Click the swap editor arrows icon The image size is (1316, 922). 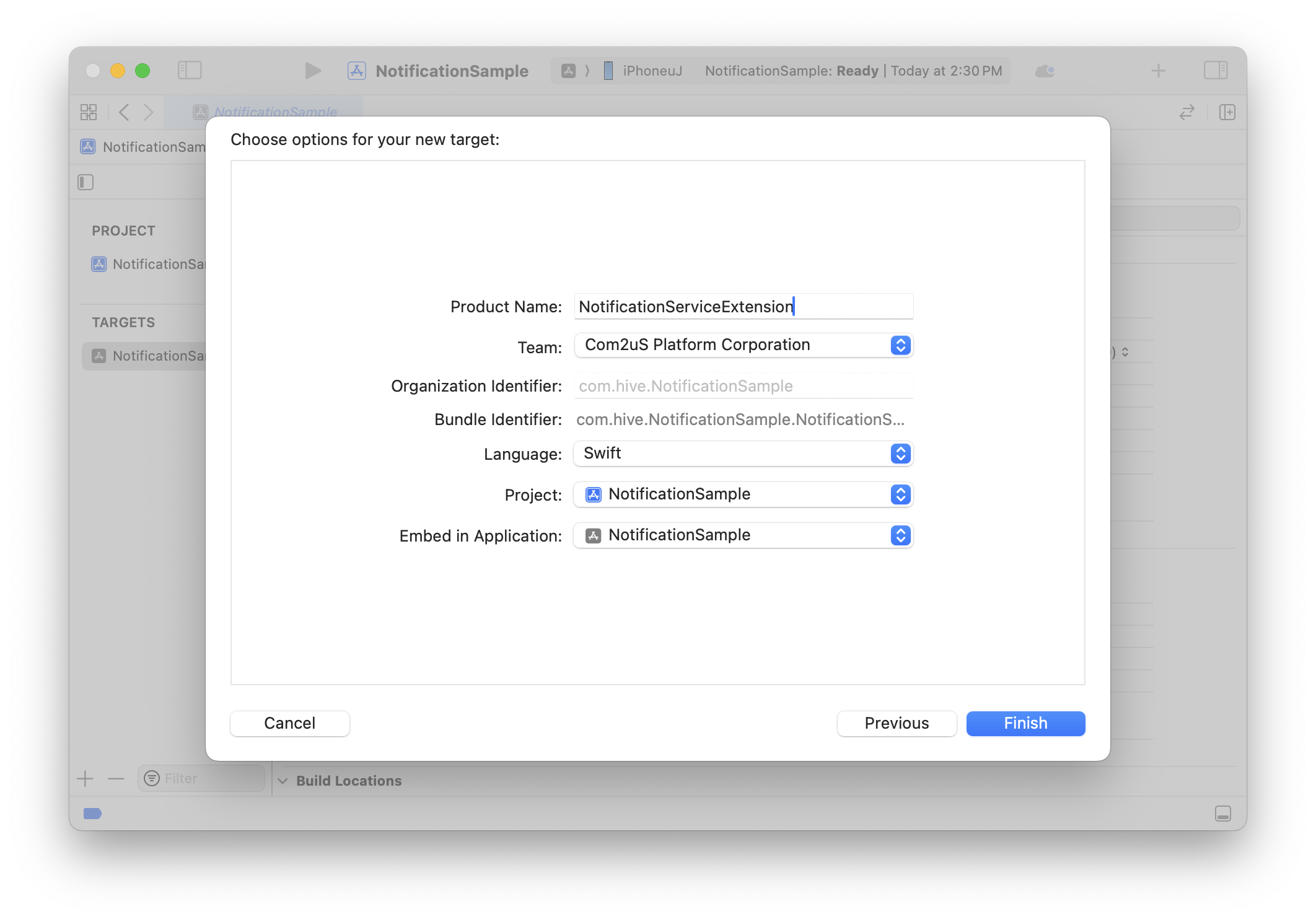pyautogui.click(x=1186, y=112)
